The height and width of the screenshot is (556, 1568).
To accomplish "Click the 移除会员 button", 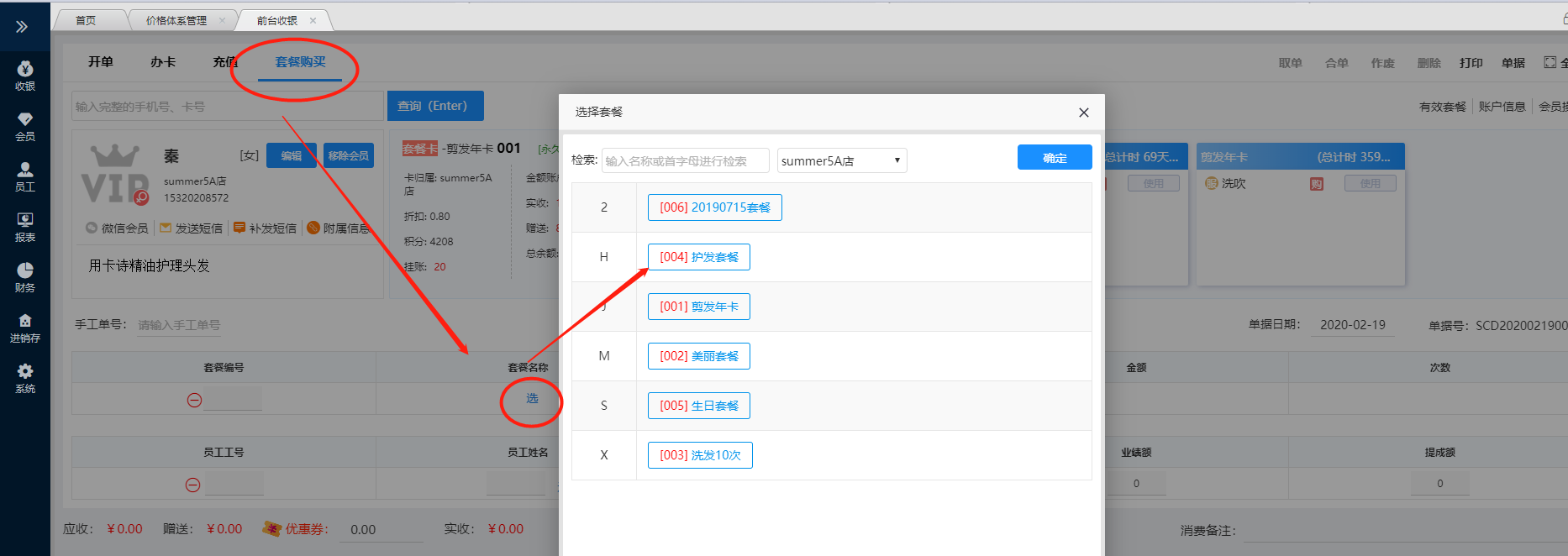I will point(349,155).
